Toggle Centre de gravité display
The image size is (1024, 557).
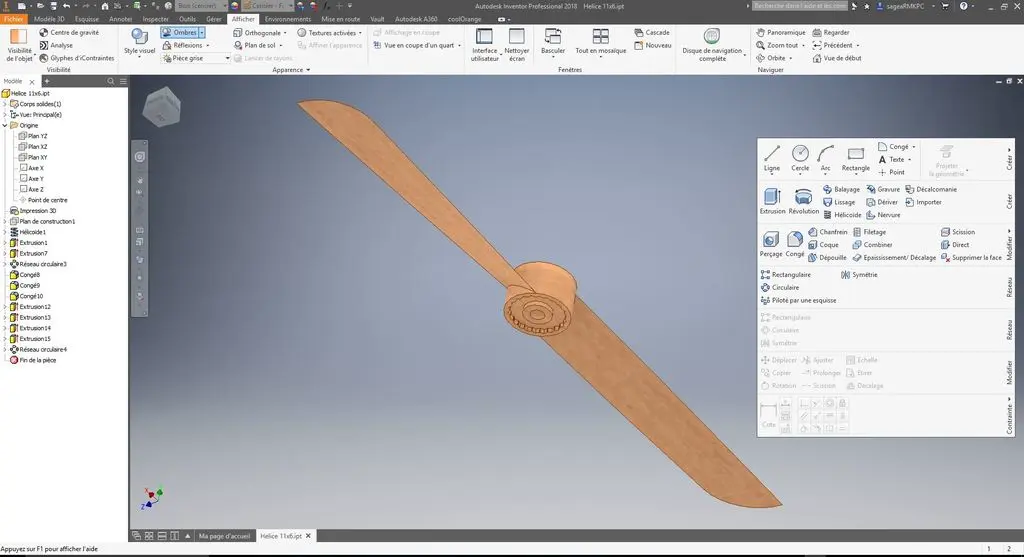[69, 32]
